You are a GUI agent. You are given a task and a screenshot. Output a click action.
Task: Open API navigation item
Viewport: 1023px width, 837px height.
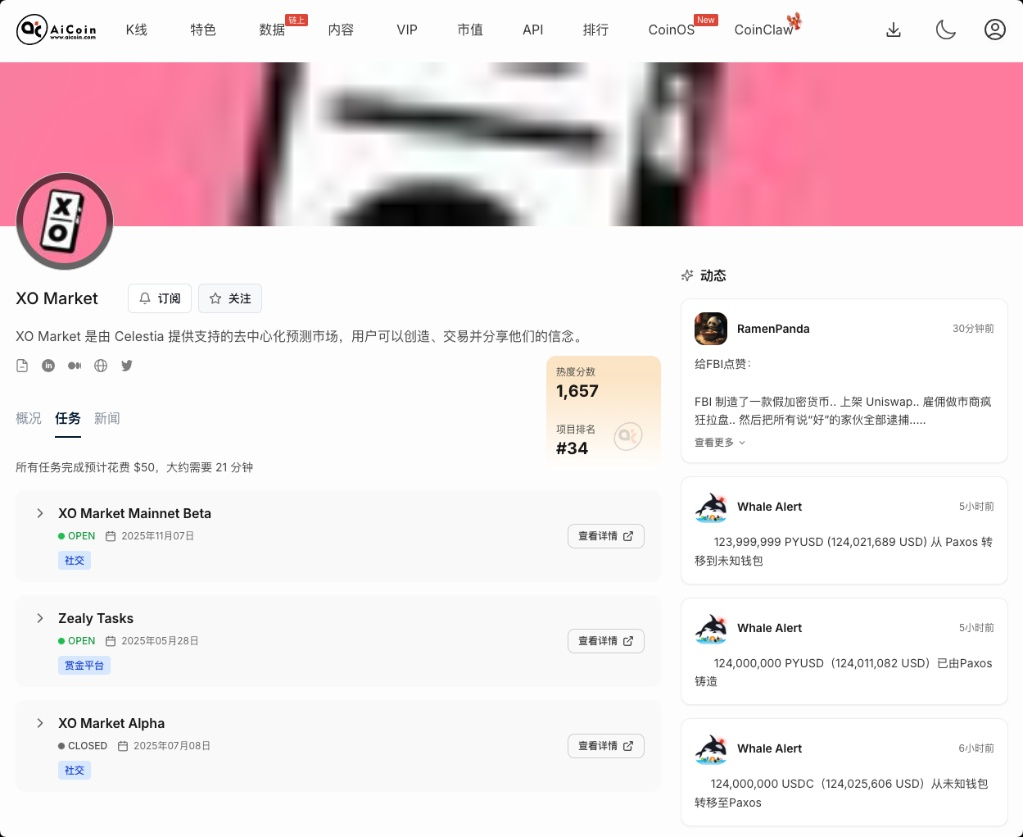(532, 30)
